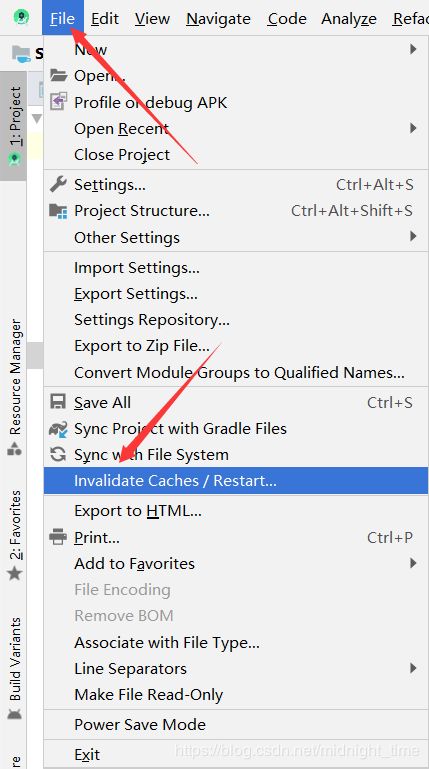
Task: Click the Open folder icon
Action: coord(58,76)
